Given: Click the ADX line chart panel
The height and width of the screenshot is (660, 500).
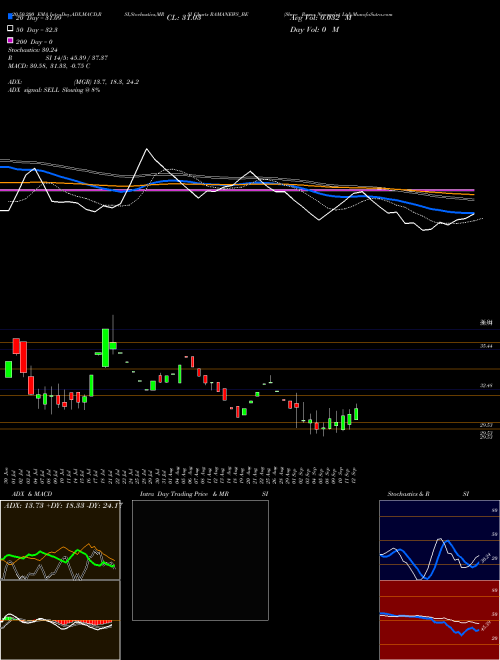Looking at the screenshot, I should tap(60, 540).
